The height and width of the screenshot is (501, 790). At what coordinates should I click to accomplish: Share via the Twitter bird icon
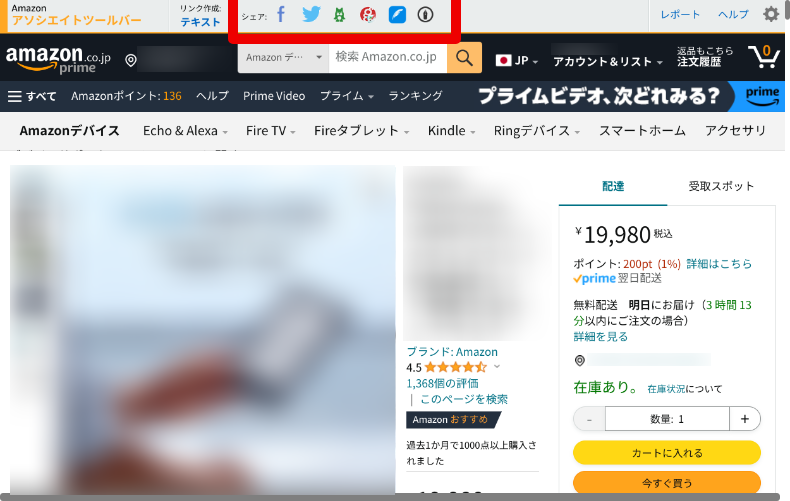click(x=311, y=15)
